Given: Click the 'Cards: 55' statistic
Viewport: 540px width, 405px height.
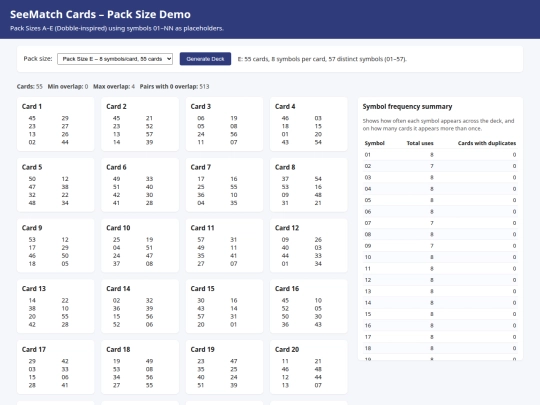Looking at the screenshot, I should 30,86.
